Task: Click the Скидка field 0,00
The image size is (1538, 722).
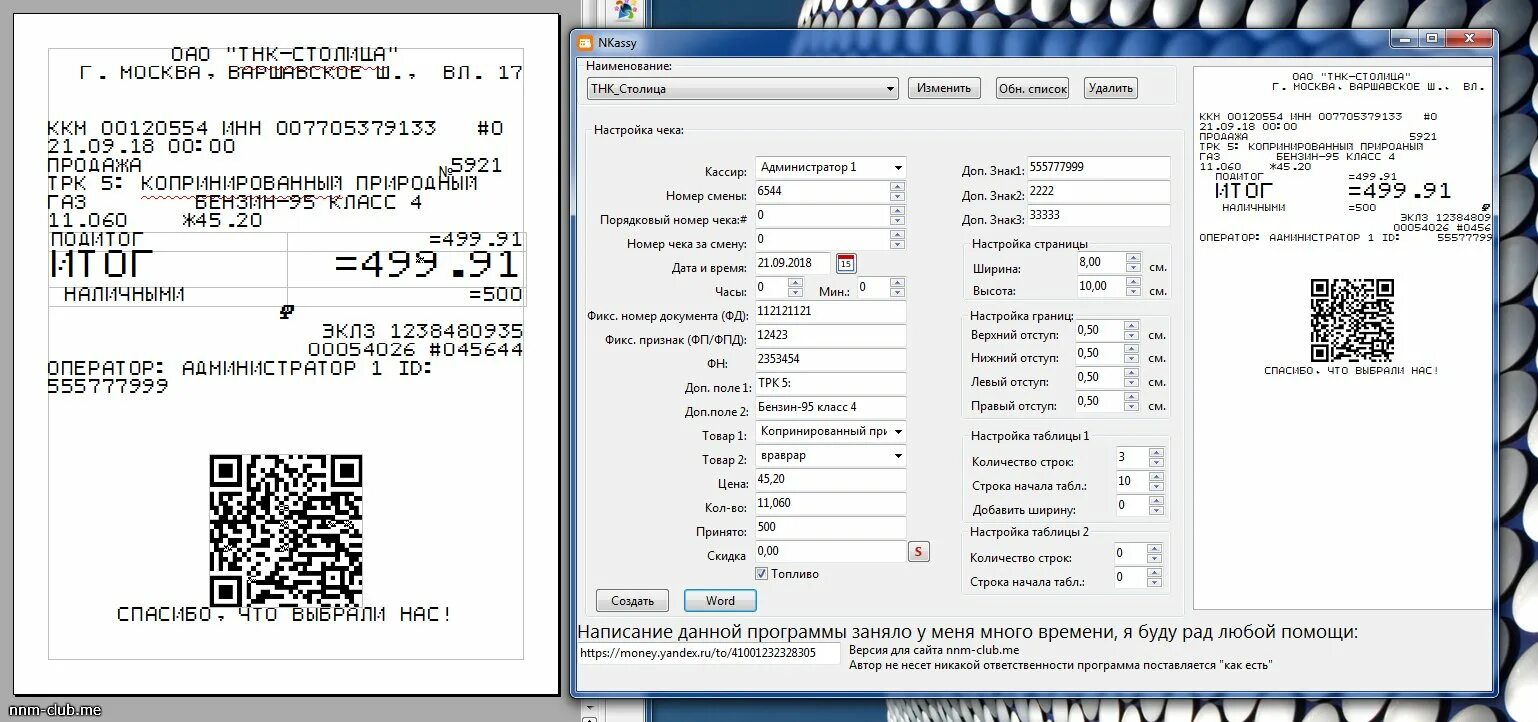Action: (x=830, y=552)
